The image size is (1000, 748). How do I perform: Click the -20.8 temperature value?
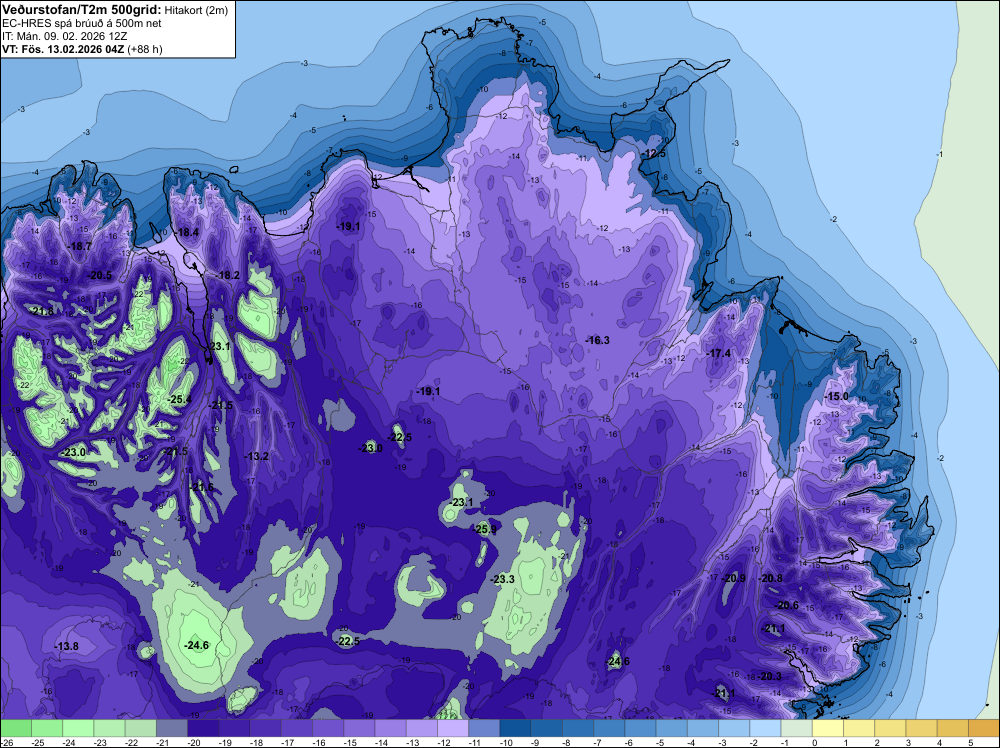[771, 578]
